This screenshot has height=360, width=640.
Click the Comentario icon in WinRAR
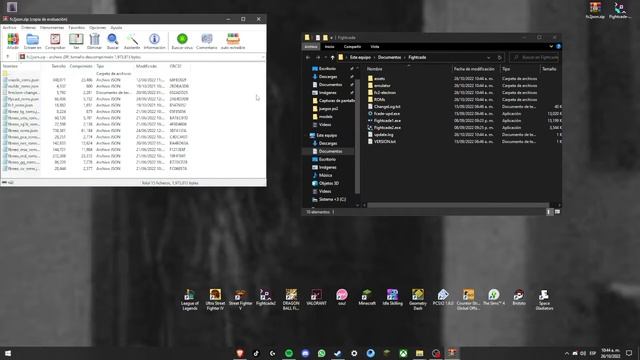pyautogui.click(x=207, y=41)
